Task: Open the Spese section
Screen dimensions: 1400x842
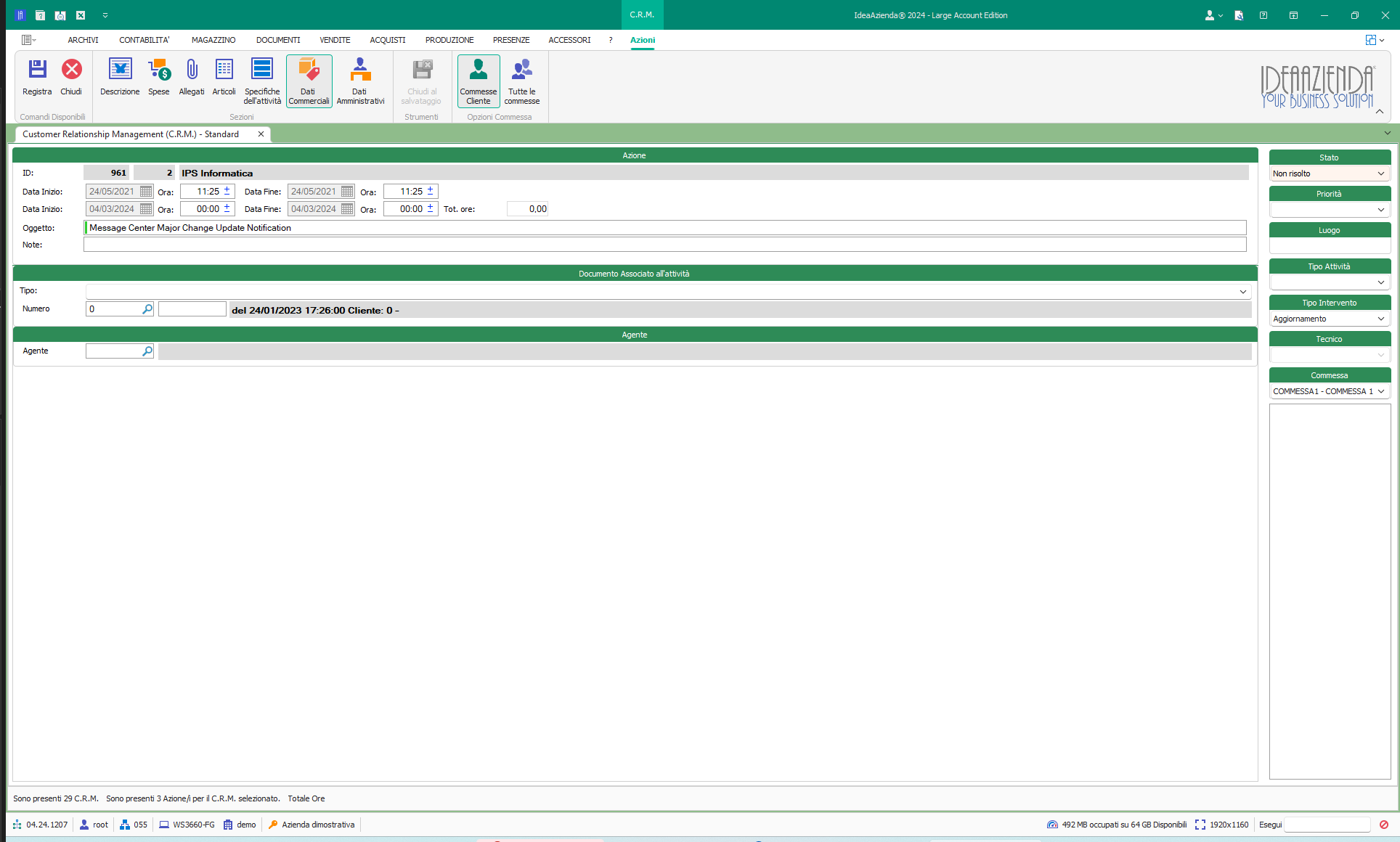Action: pyautogui.click(x=159, y=78)
